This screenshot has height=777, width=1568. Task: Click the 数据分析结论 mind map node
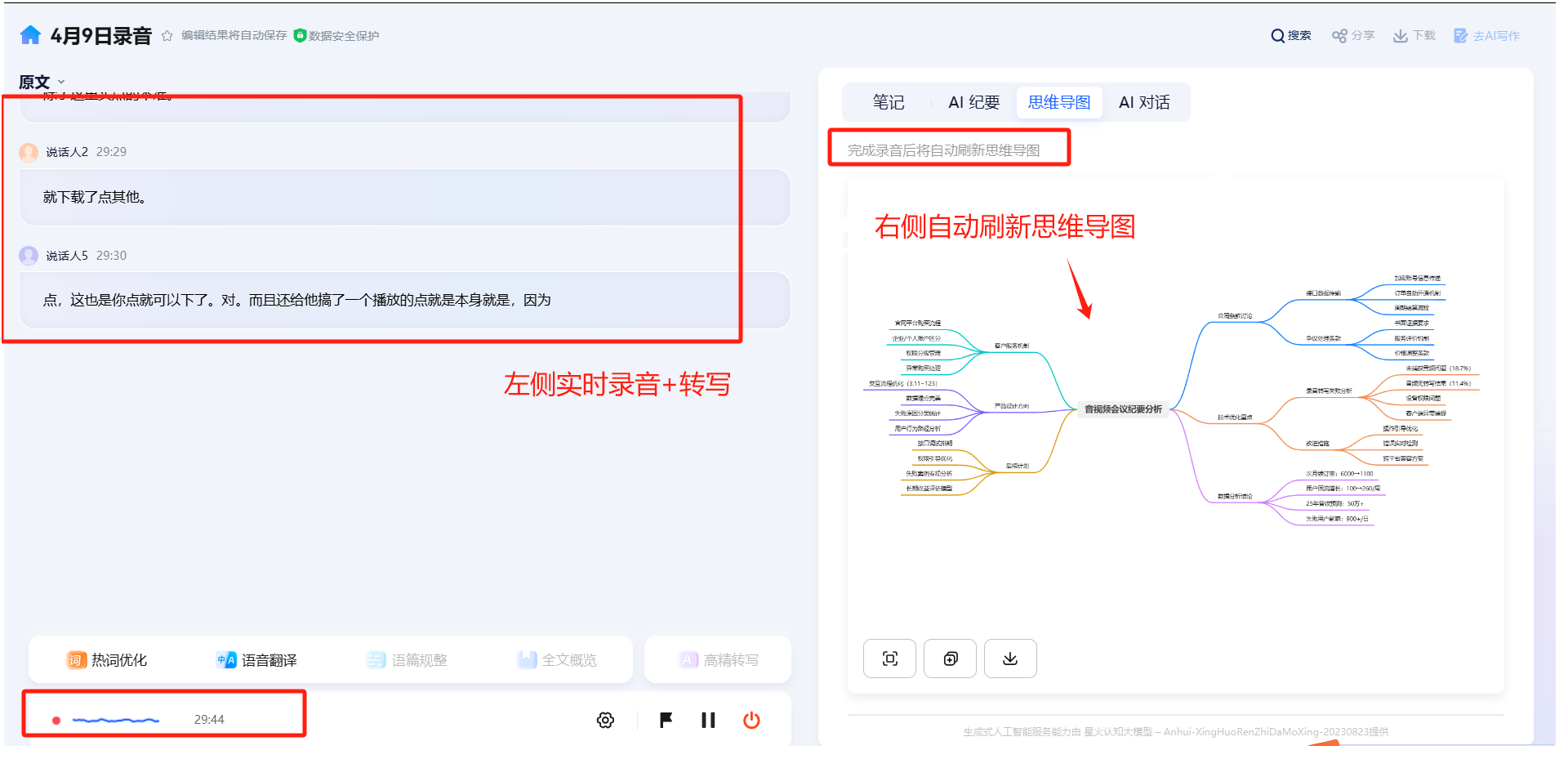pyautogui.click(x=1235, y=496)
